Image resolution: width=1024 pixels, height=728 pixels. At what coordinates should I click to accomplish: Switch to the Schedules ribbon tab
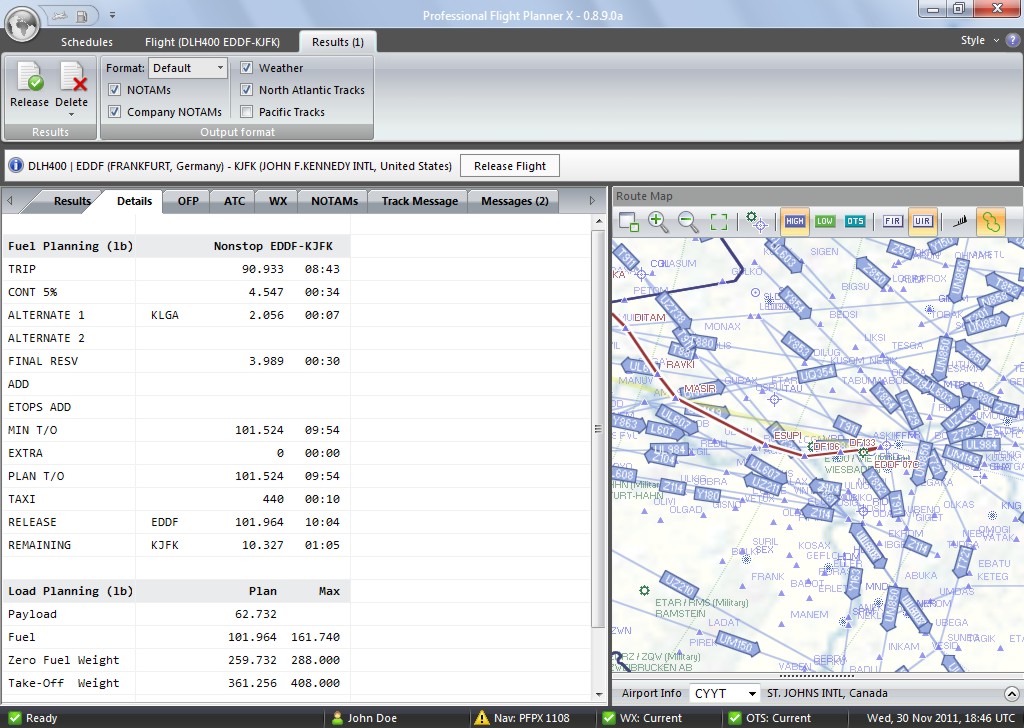click(x=87, y=42)
